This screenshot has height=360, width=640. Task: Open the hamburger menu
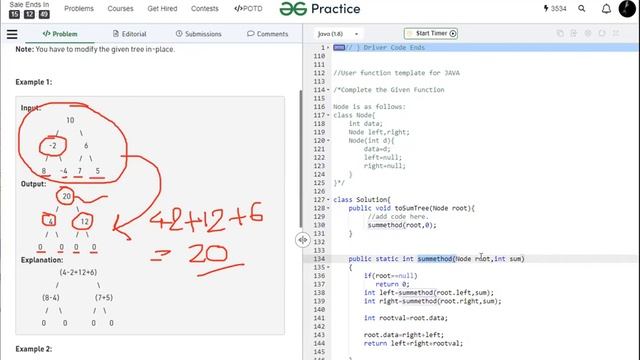pyautogui.click(x=12, y=34)
